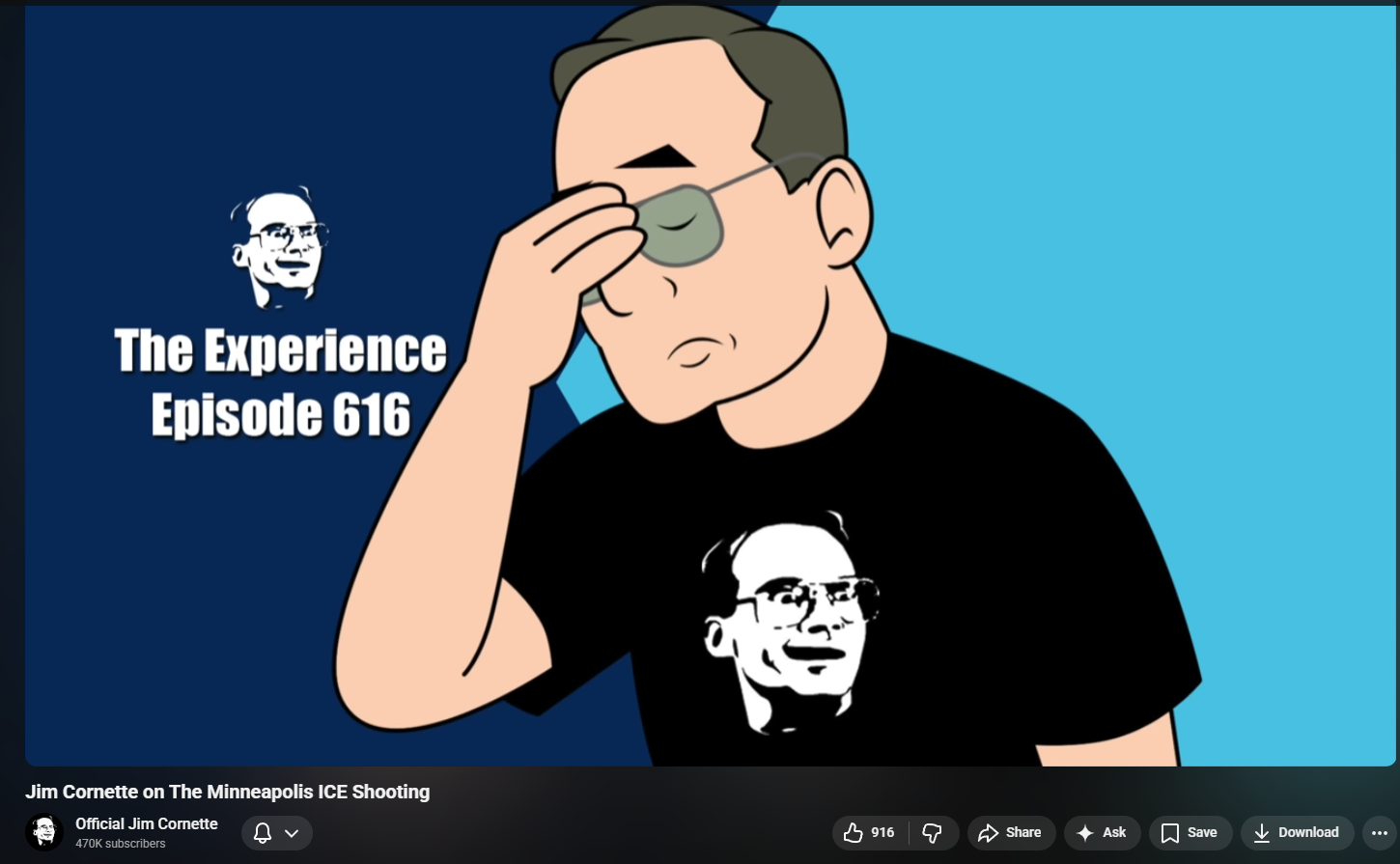Viewport: 1400px width, 864px height.
Task: Open Official Jim Cornette channel avatar
Action: 44,832
